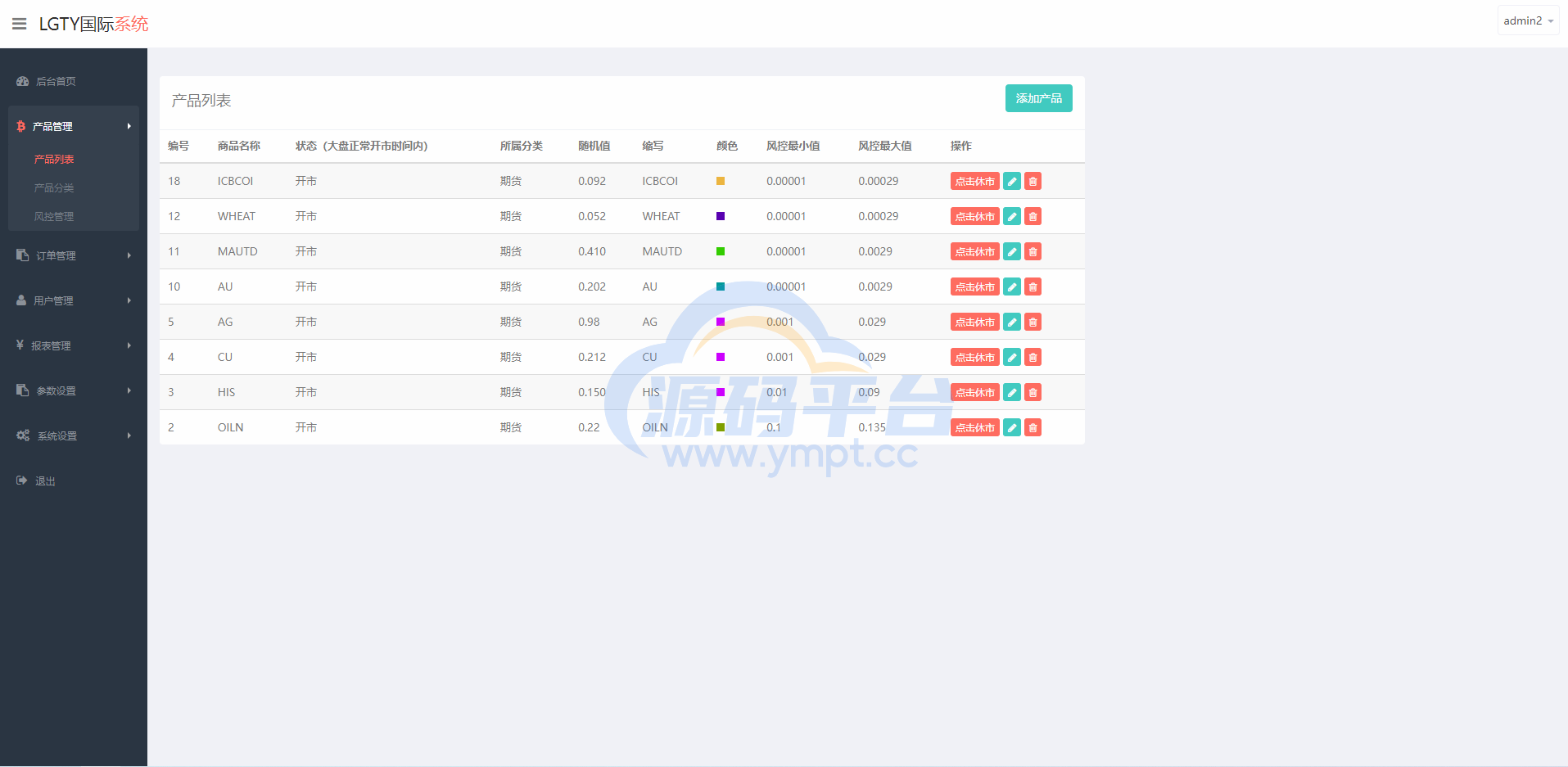Delete the WHEAT product with trash icon
This screenshot has width=1568, height=767.
(x=1033, y=216)
